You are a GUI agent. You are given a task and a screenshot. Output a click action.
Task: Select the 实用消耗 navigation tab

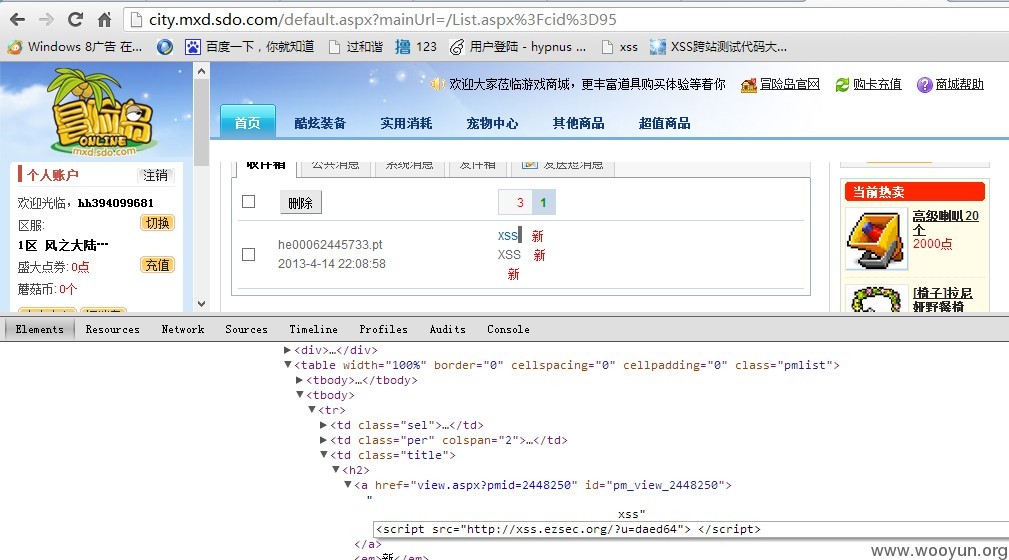[x=406, y=123]
